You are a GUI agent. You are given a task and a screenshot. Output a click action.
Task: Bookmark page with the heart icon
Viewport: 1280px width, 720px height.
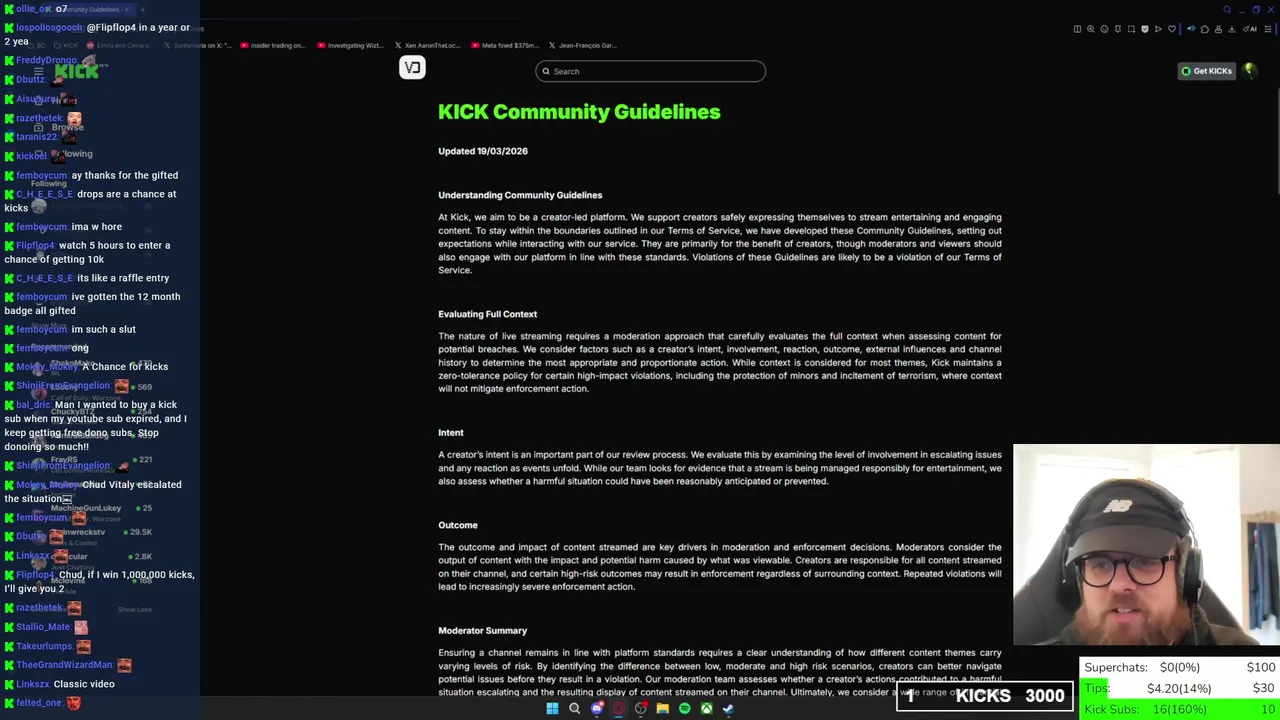point(1172,29)
